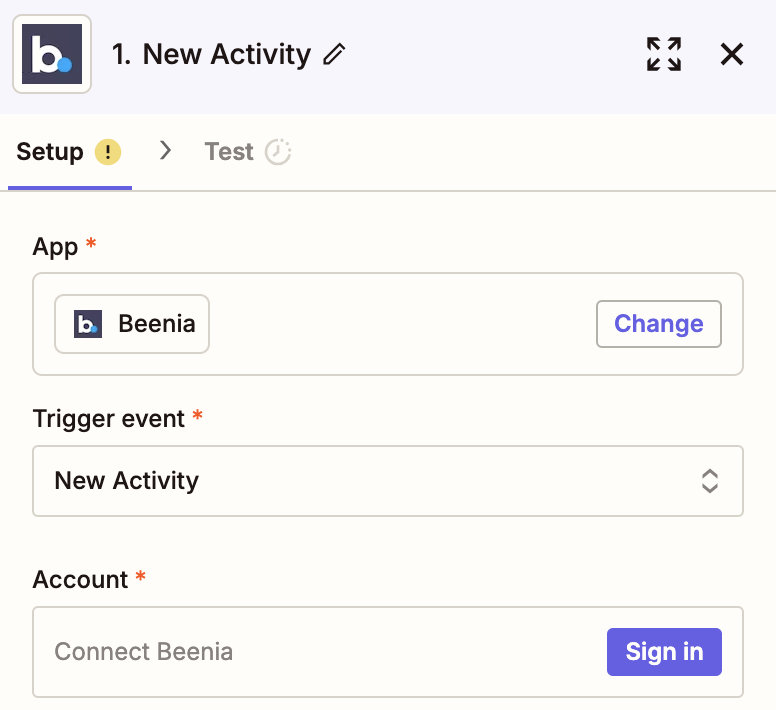Click the up-down arrows in Trigger event field

710,481
